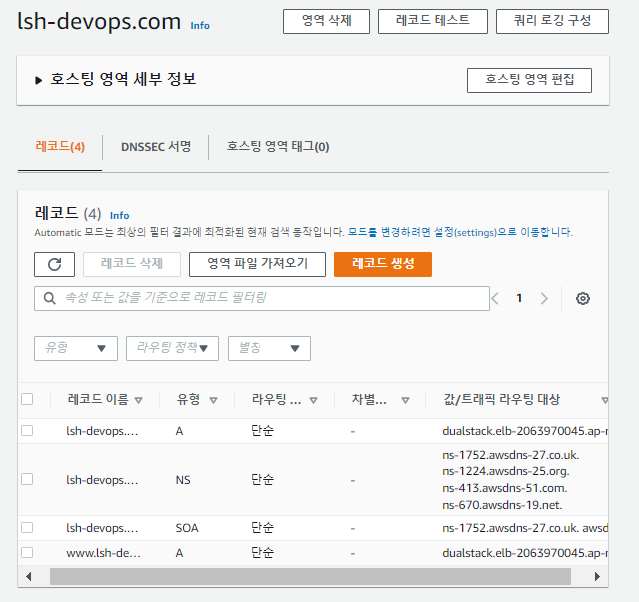Viewport: 639px width, 602px height.
Task: Click the 호스팅 영역 편집 button
Action: [x=529, y=80]
